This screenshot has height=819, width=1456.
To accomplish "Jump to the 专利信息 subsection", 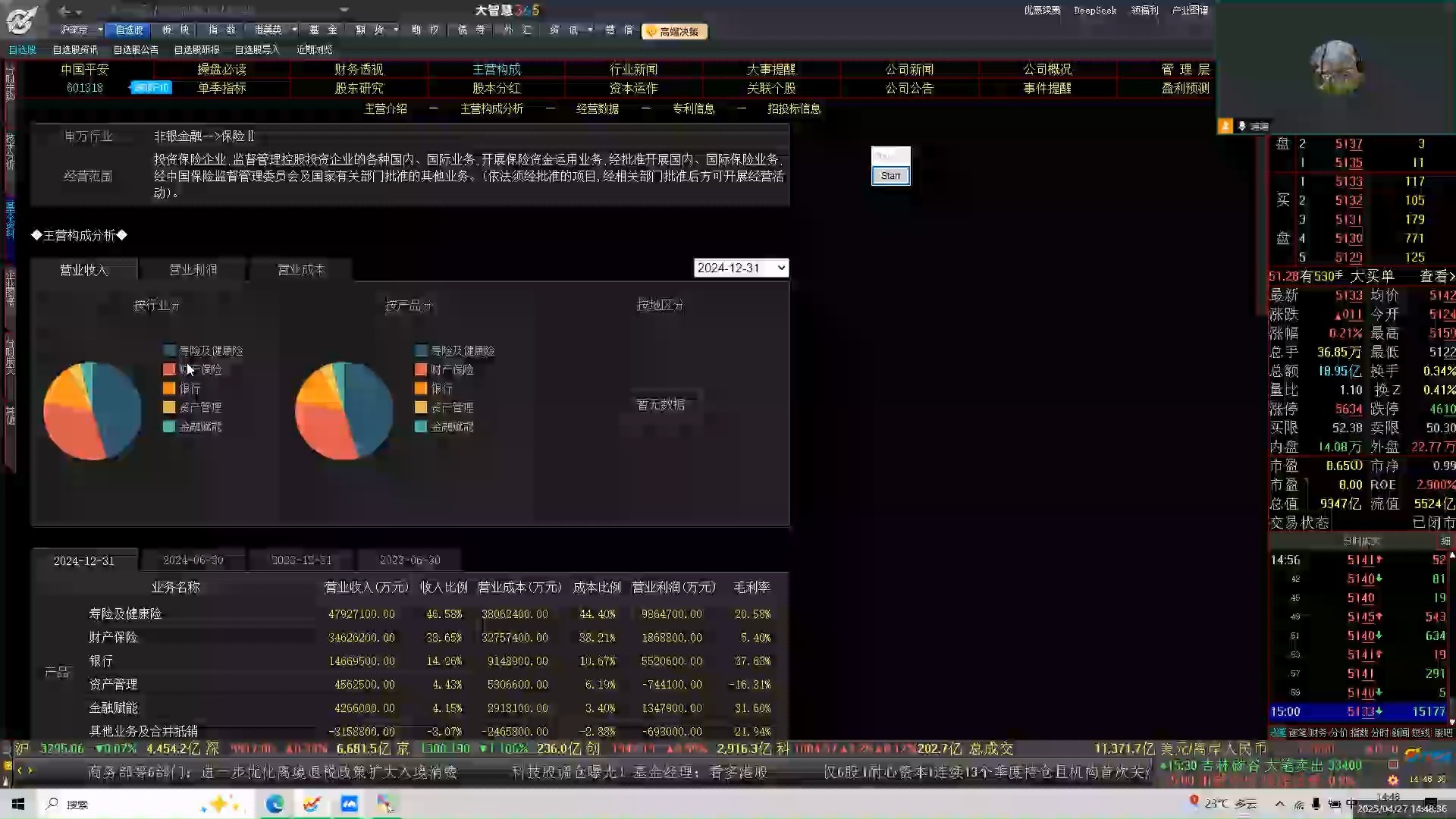I will pyautogui.click(x=694, y=108).
